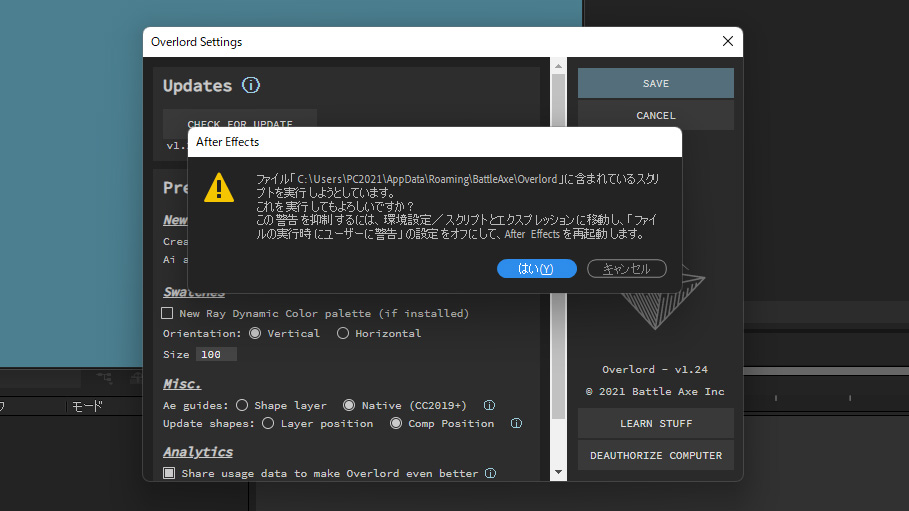Choose Native (CC2019+) for Ae guides

pyautogui.click(x=349, y=405)
